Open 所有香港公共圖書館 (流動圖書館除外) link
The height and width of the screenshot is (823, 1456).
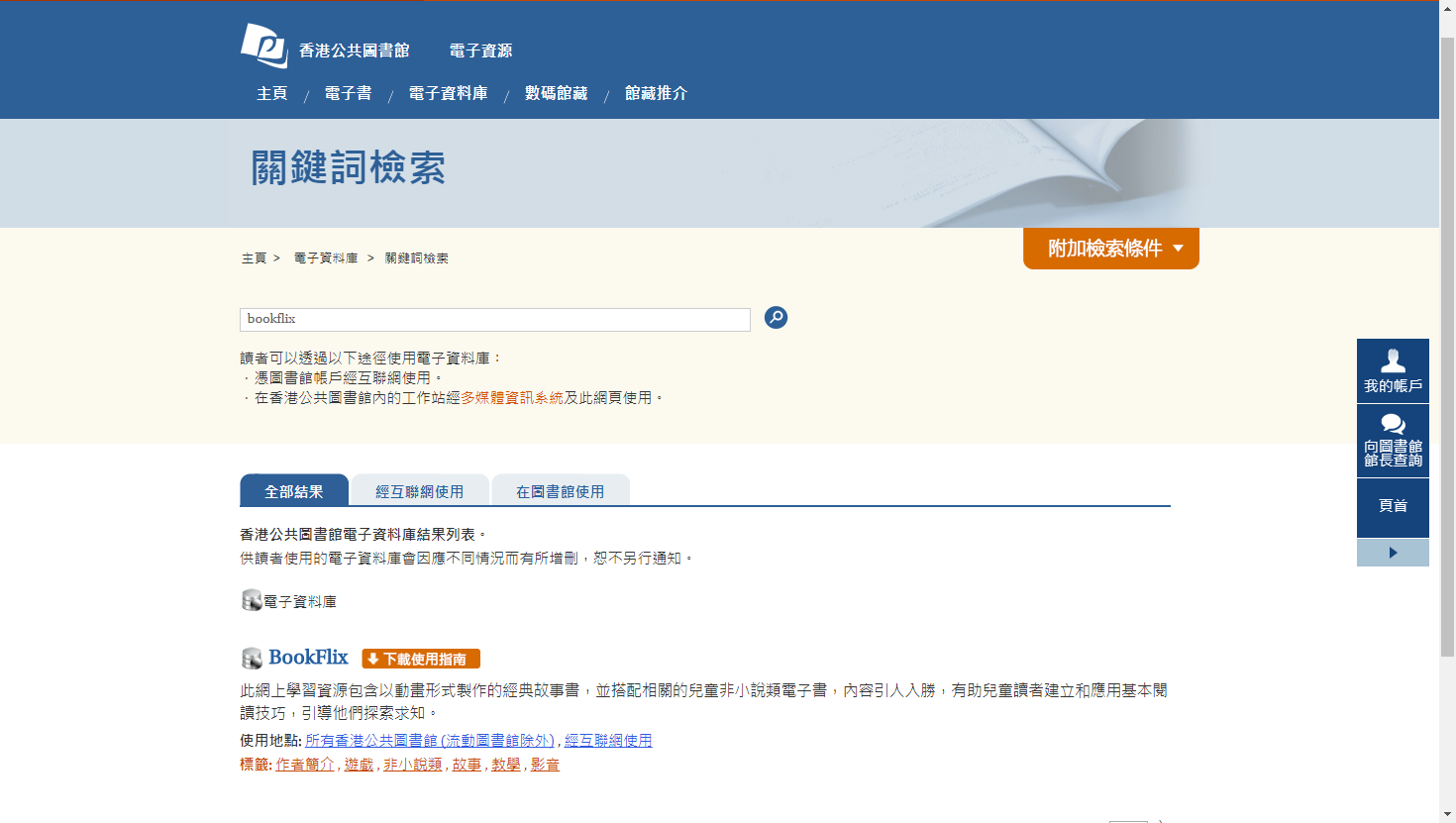click(430, 740)
